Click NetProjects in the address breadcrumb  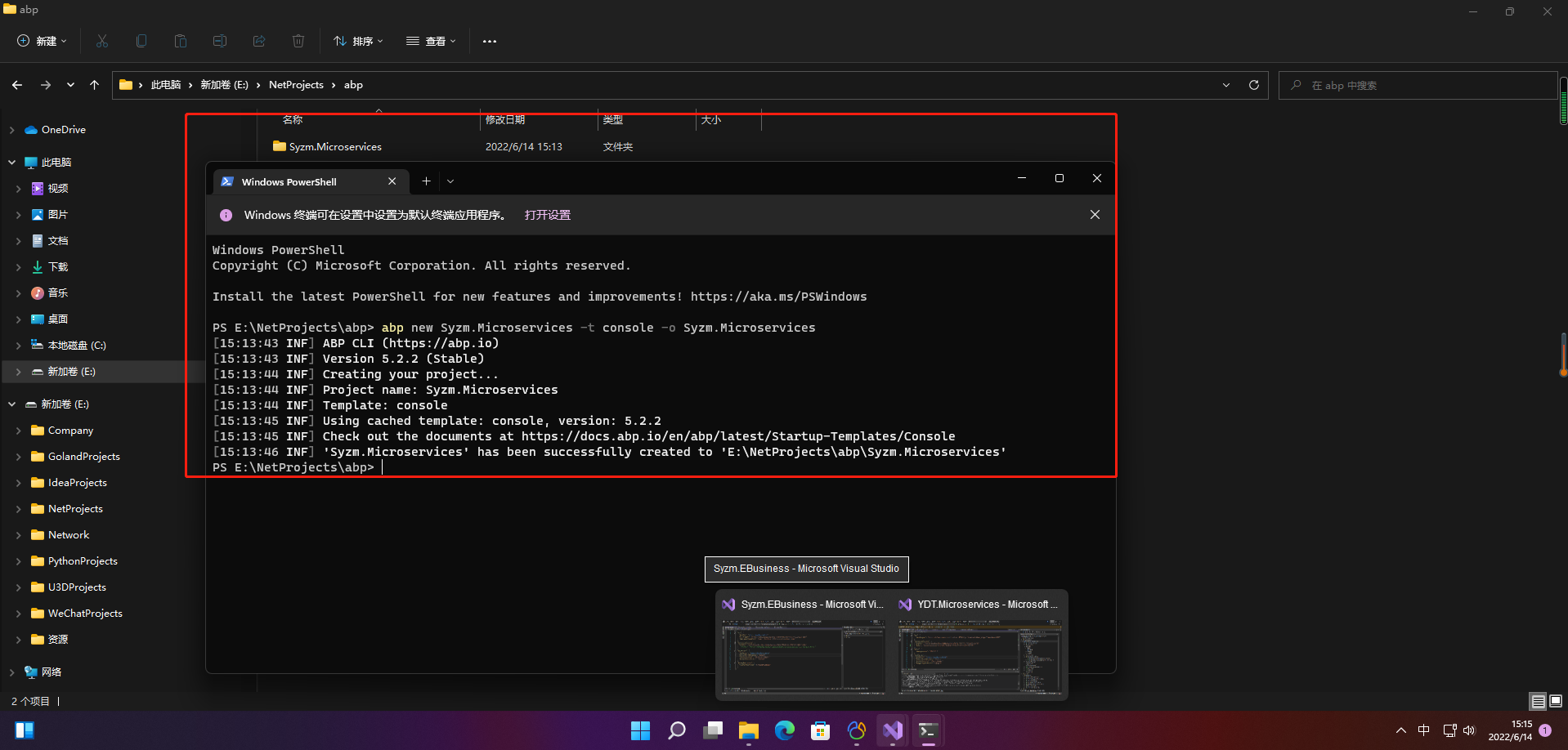296,85
